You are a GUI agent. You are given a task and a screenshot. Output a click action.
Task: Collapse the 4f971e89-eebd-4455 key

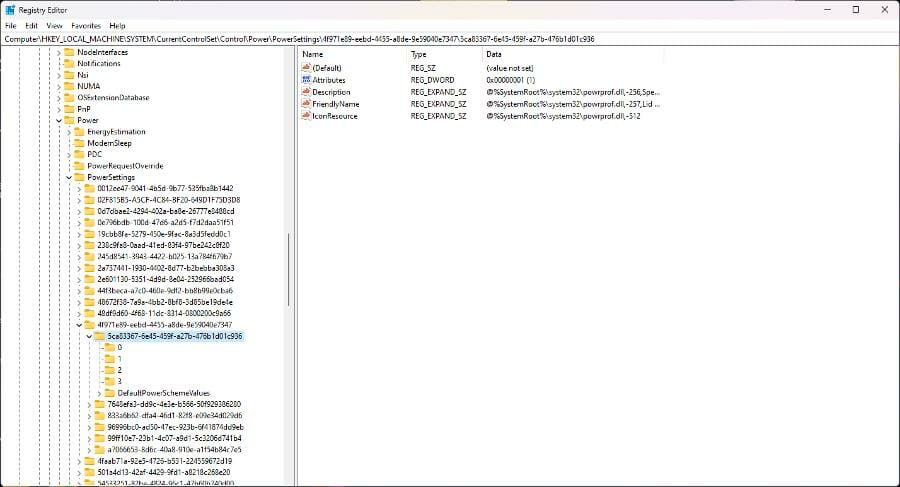click(x=79, y=325)
